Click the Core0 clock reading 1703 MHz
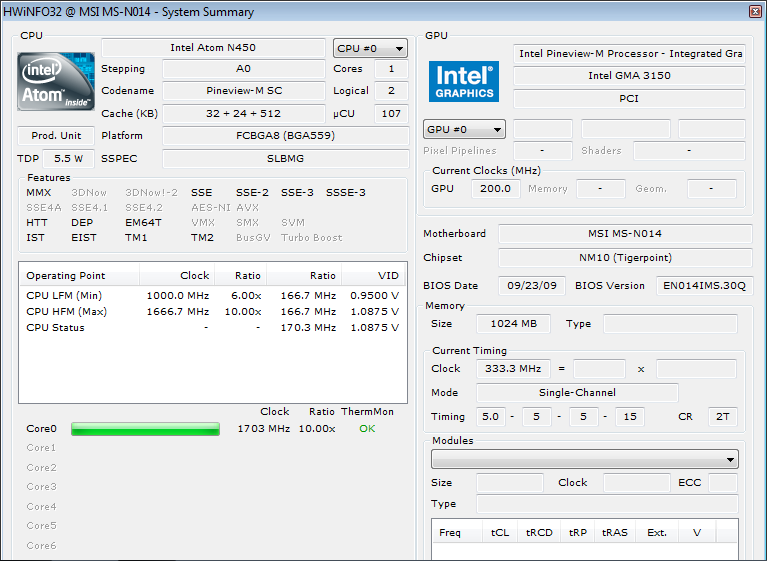 (264, 429)
